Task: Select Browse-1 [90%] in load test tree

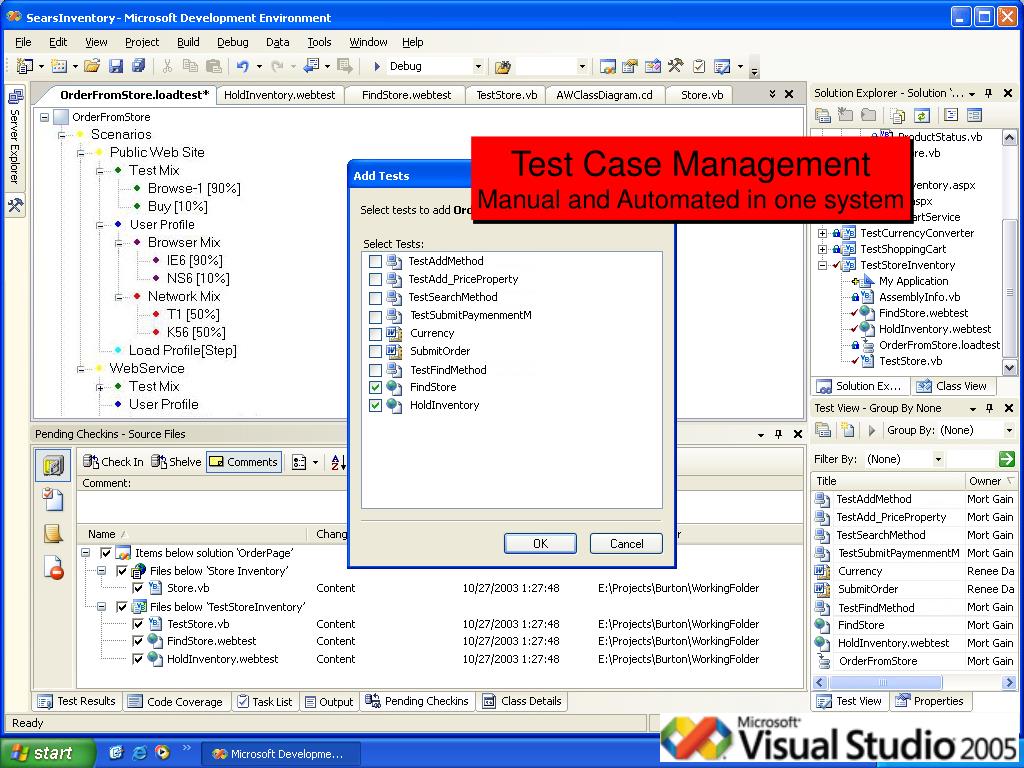Action: click(194, 189)
